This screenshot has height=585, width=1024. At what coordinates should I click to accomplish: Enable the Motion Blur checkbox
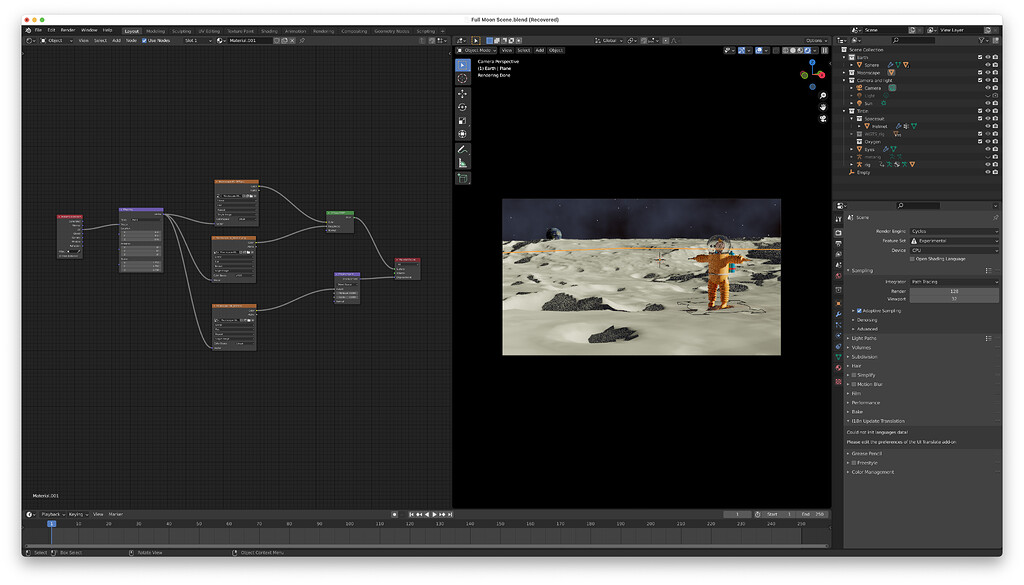[x=854, y=385]
